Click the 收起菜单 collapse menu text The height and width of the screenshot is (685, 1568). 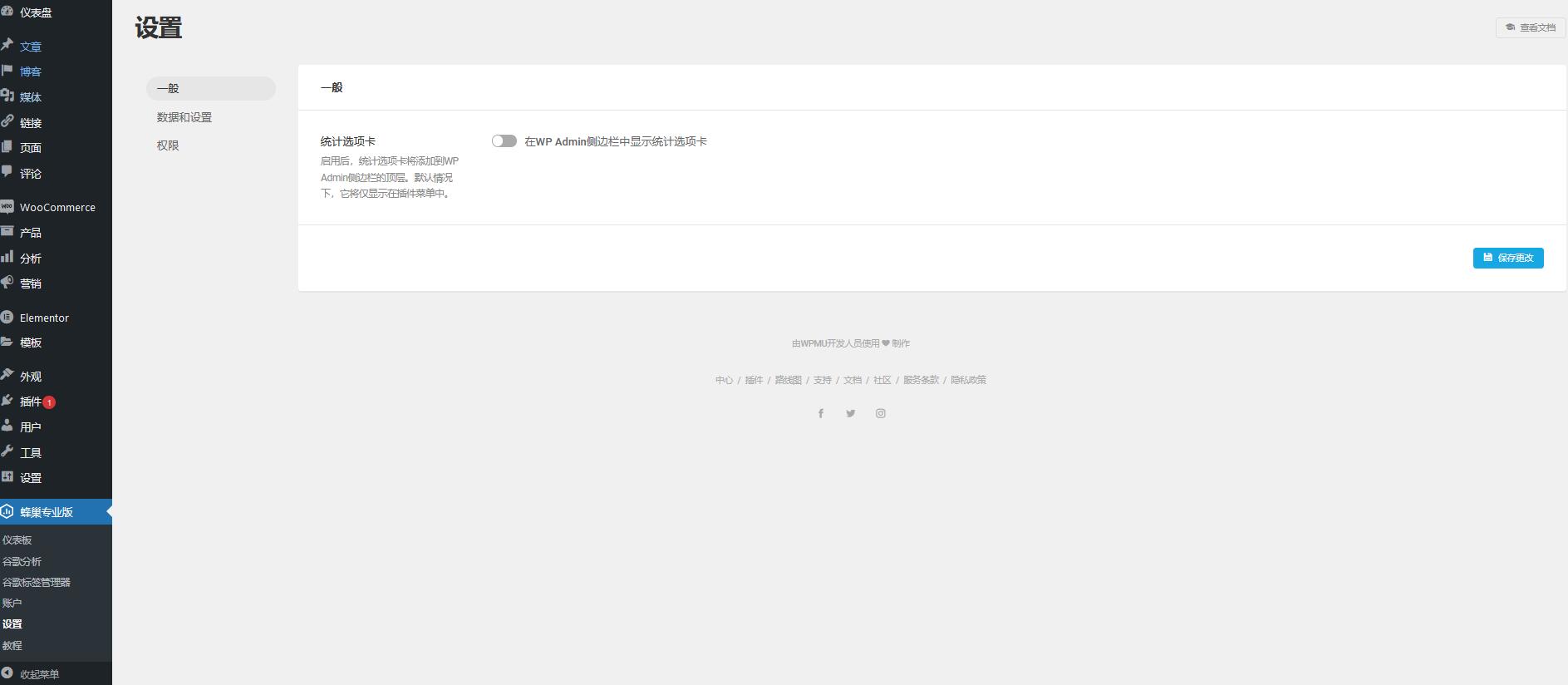(x=40, y=674)
